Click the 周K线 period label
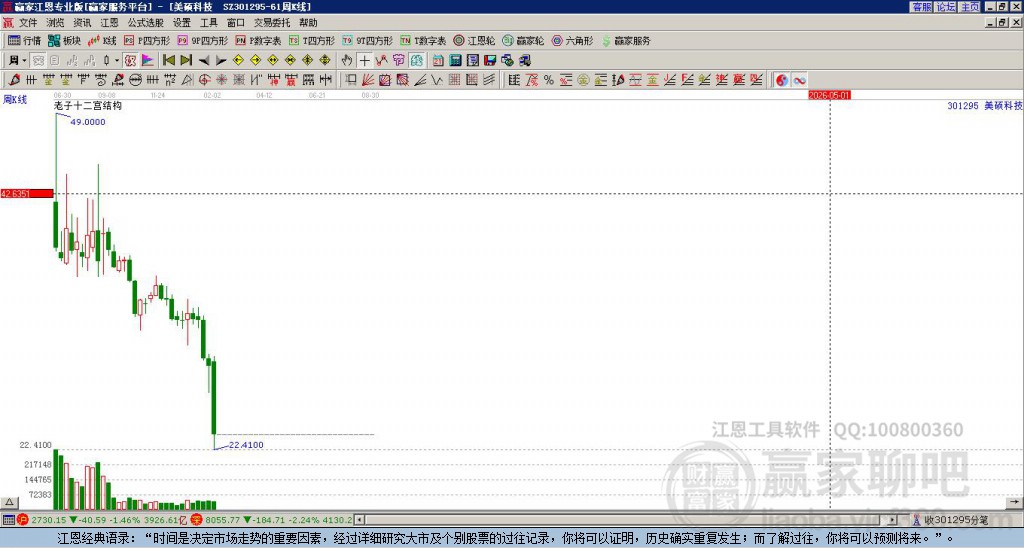The image size is (1024, 548). (x=14, y=100)
